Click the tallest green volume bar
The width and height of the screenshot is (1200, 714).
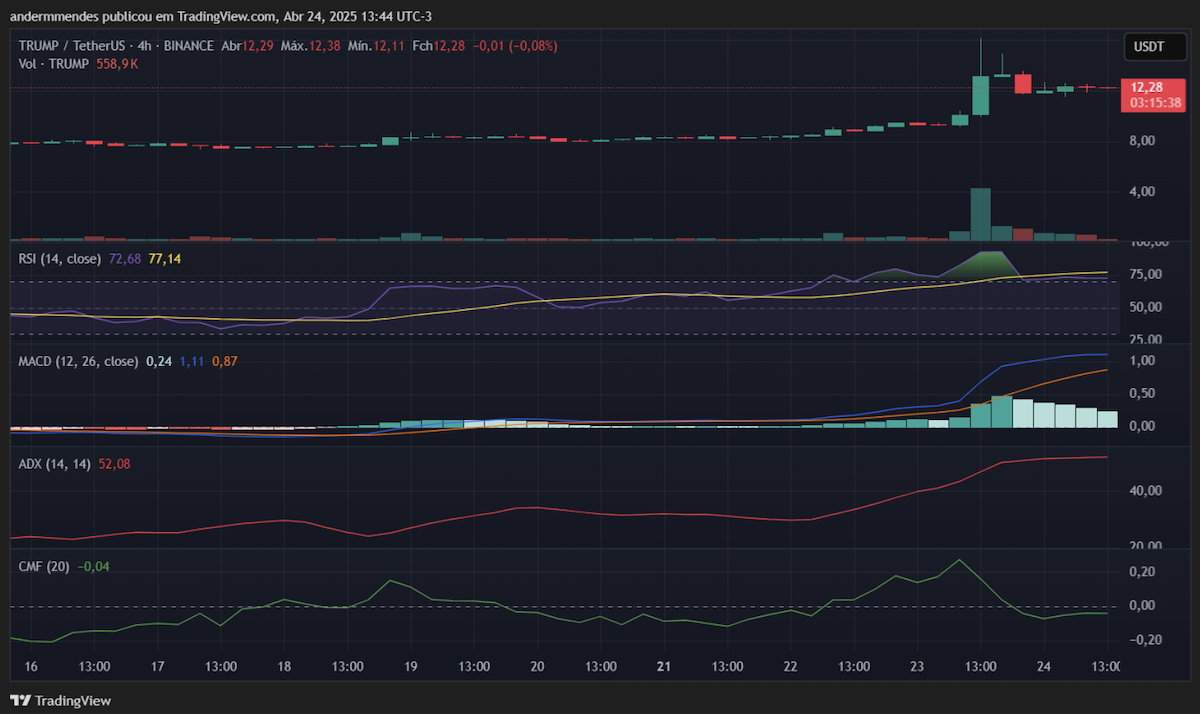[x=981, y=214]
